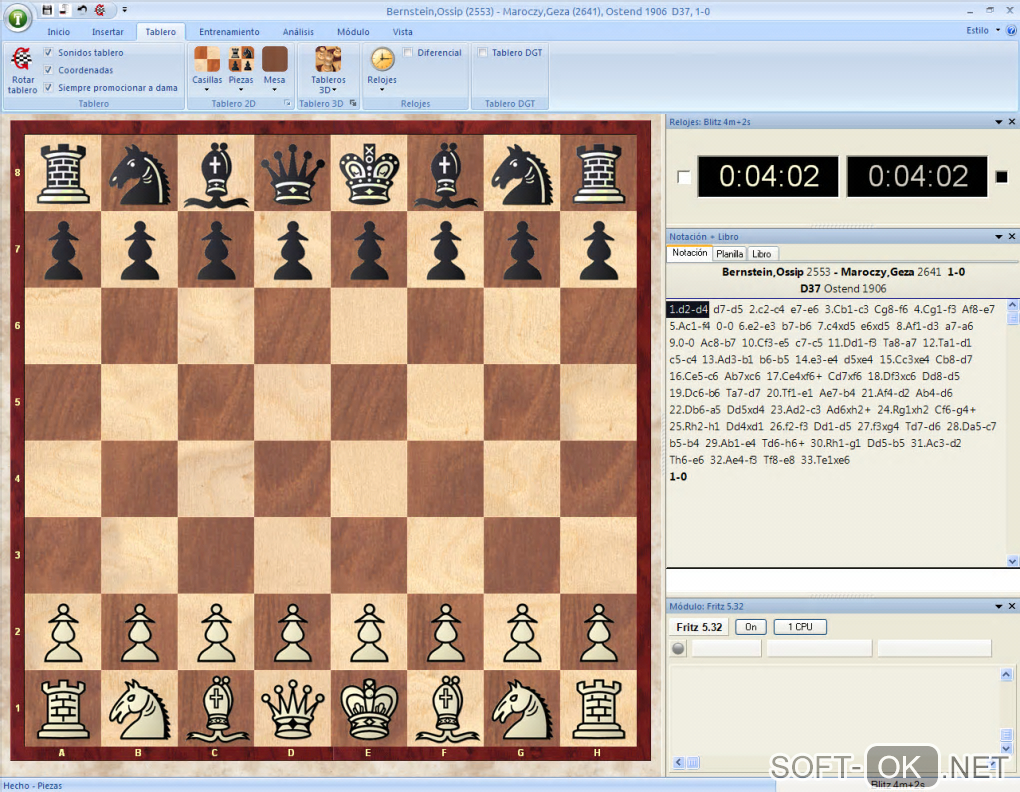Open the Entrenamiento ribbon tab
Screen dimensions: 1020x792
(229, 32)
